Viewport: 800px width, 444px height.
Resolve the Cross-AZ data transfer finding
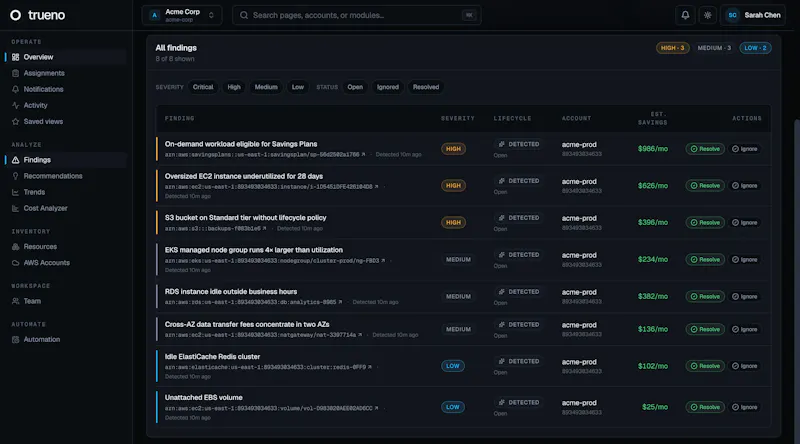[x=705, y=330]
